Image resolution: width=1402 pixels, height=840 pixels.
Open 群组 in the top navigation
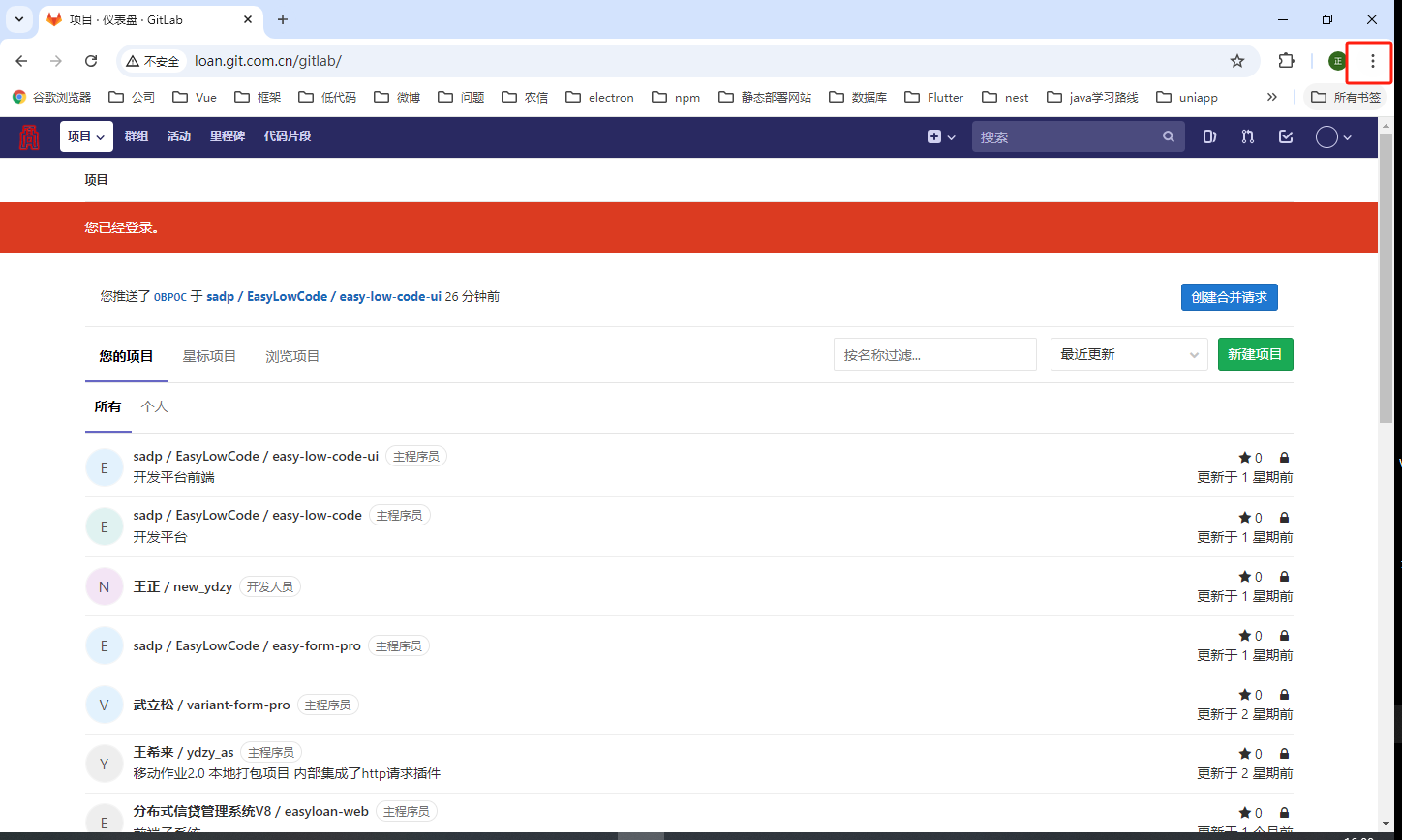tap(137, 137)
